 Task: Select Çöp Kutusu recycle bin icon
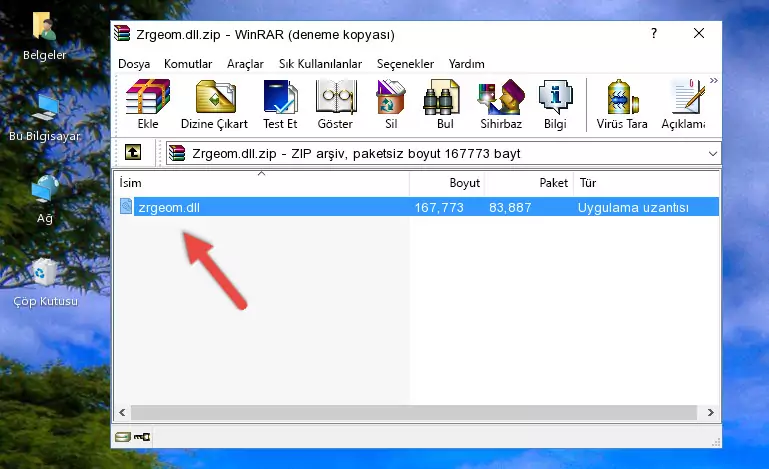pyautogui.click(x=45, y=283)
